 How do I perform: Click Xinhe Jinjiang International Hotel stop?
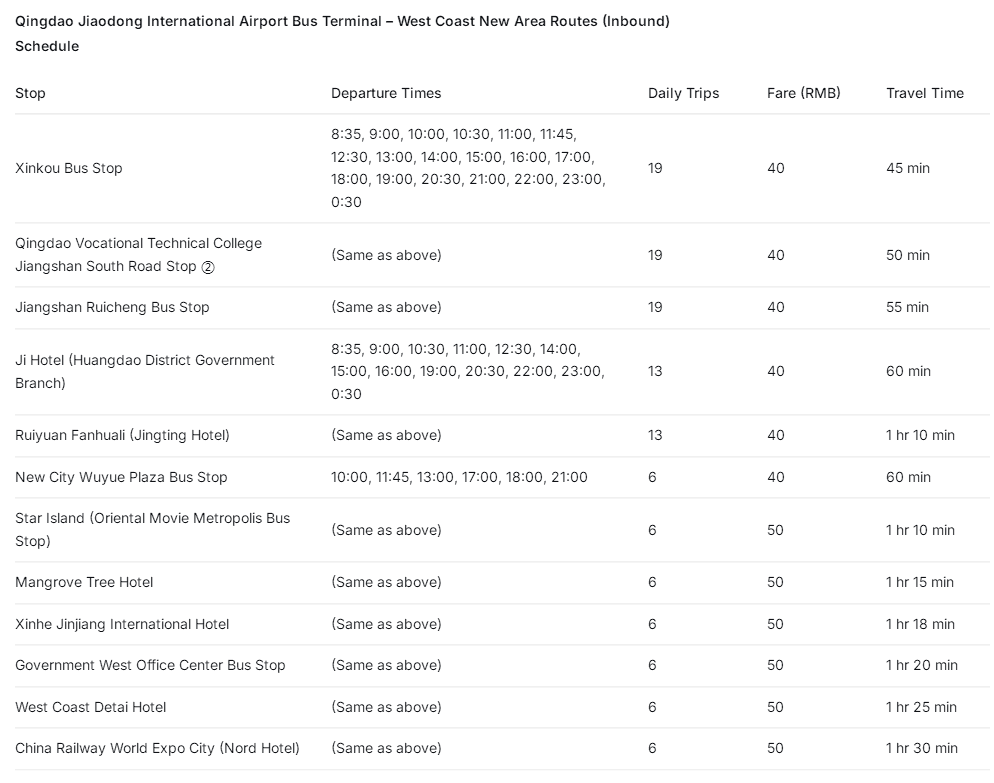click(122, 624)
